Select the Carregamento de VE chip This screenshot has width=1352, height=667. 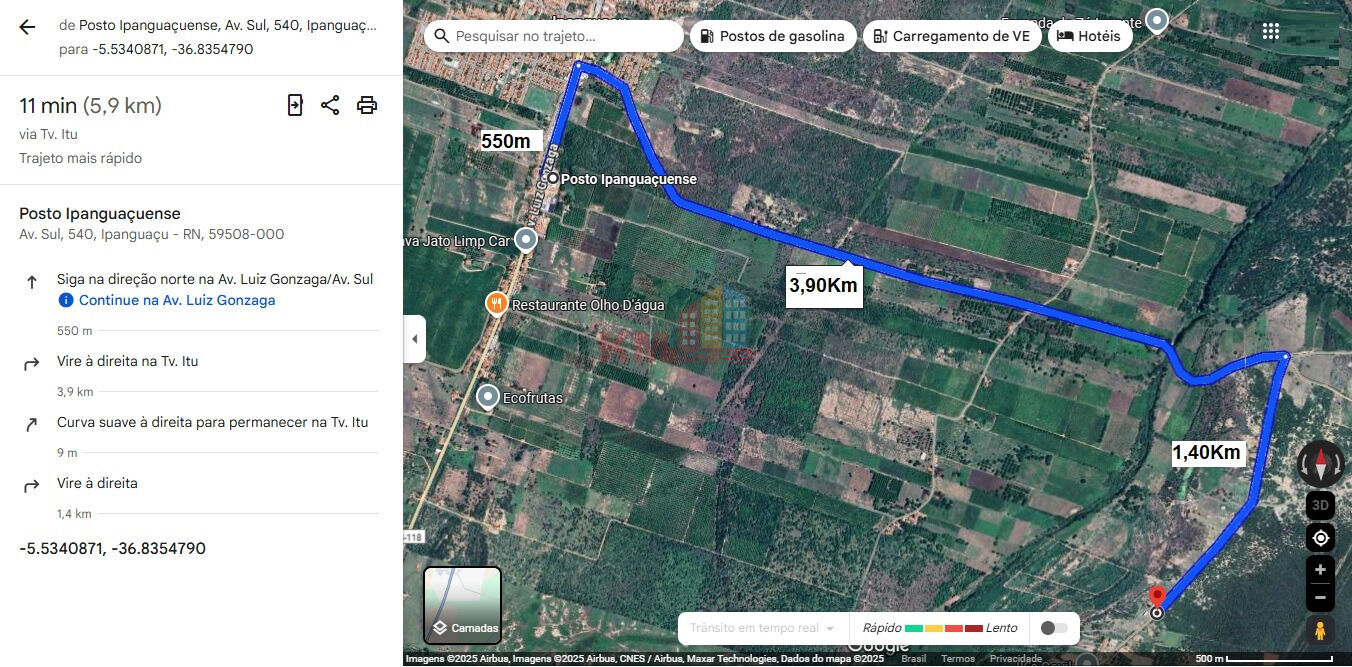[951, 36]
